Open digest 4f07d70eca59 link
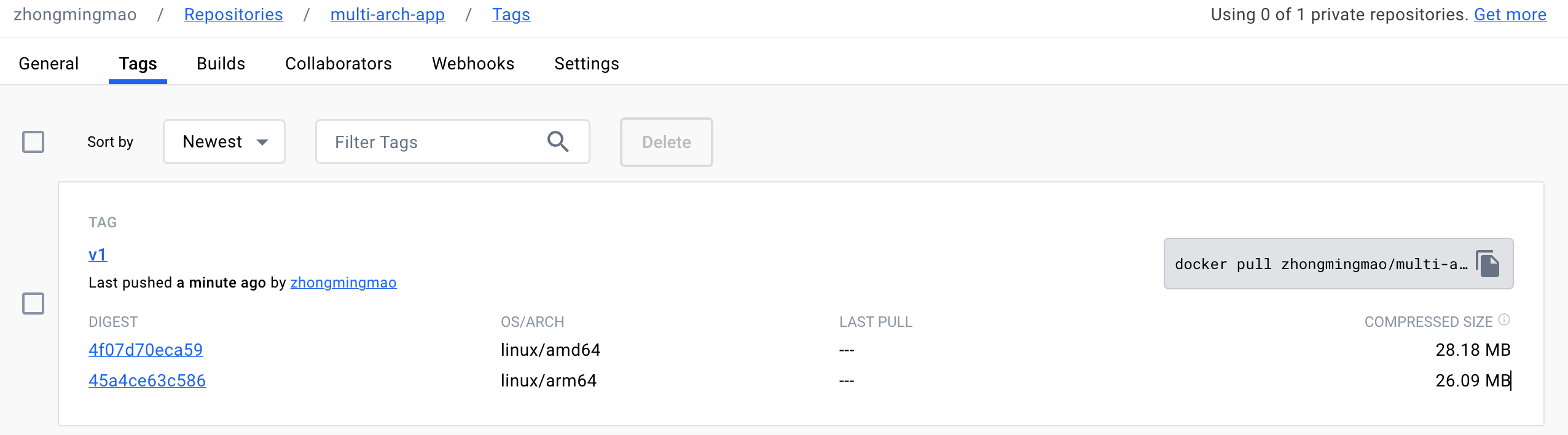This screenshot has width=1568, height=435. coord(146,350)
